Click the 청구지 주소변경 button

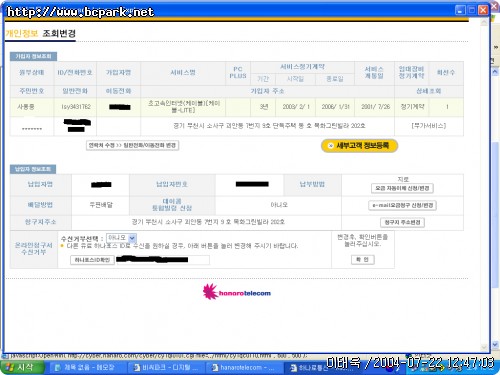(402, 222)
